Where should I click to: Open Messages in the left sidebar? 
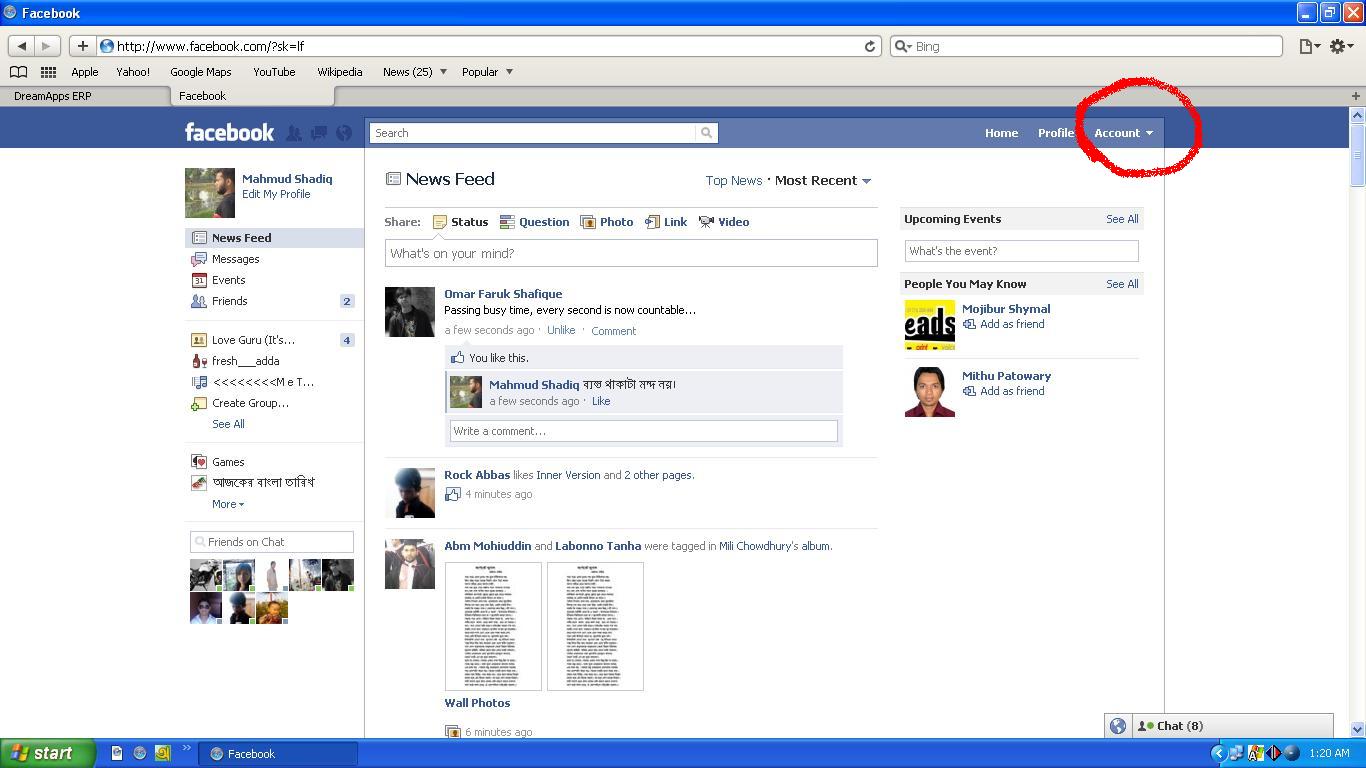tap(235, 259)
